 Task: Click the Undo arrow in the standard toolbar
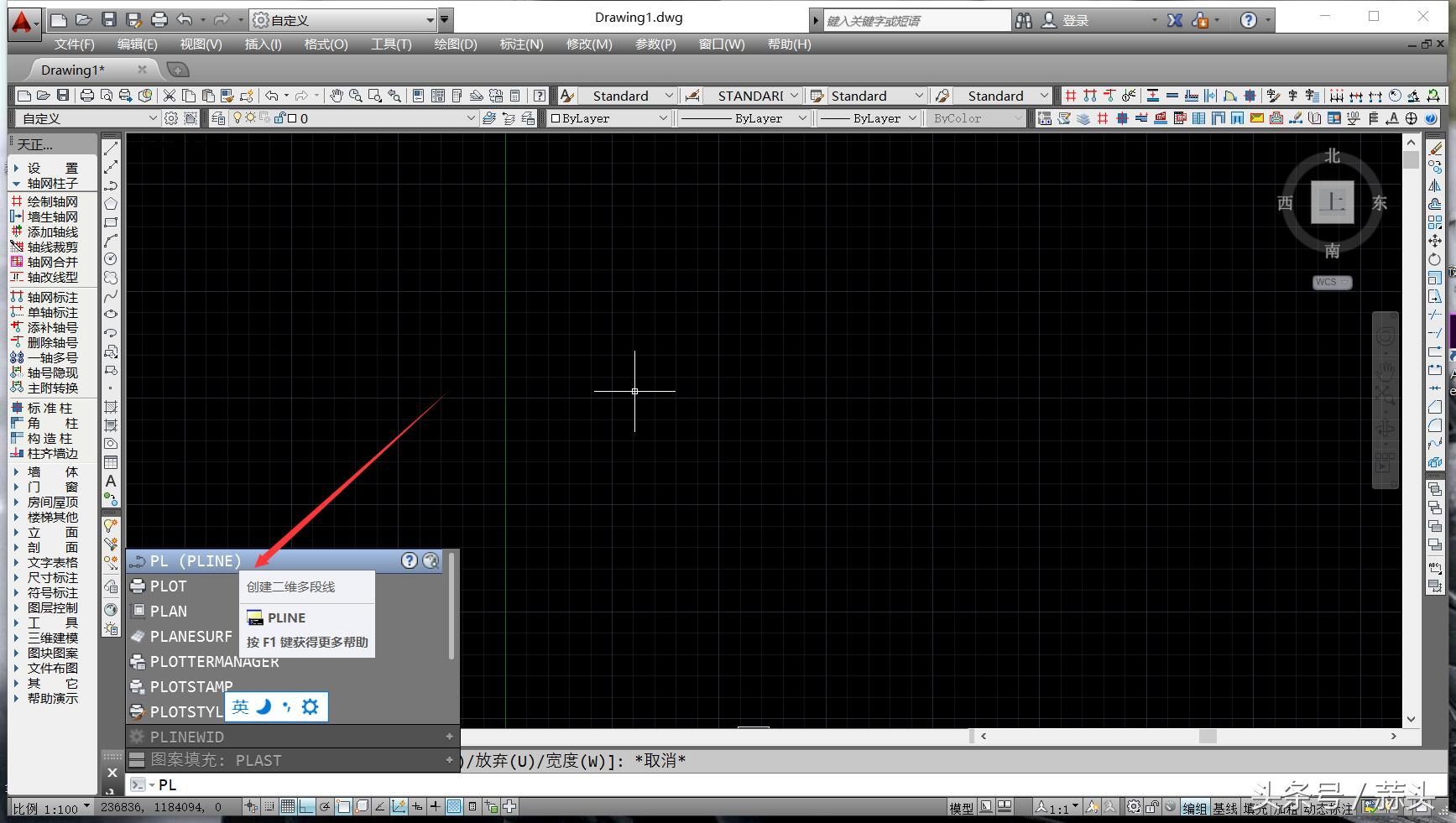click(x=271, y=96)
